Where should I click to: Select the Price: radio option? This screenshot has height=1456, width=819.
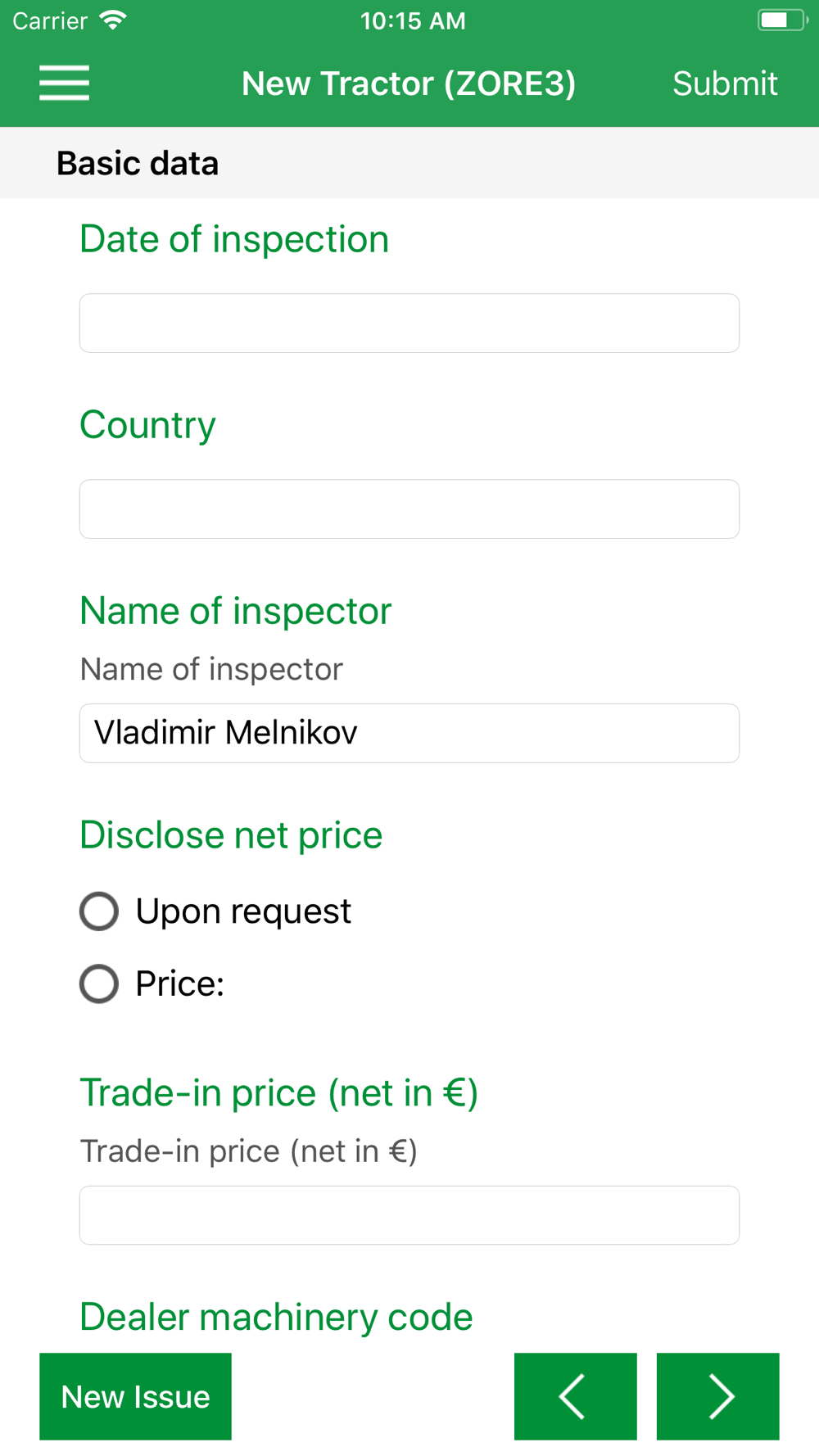click(99, 983)
